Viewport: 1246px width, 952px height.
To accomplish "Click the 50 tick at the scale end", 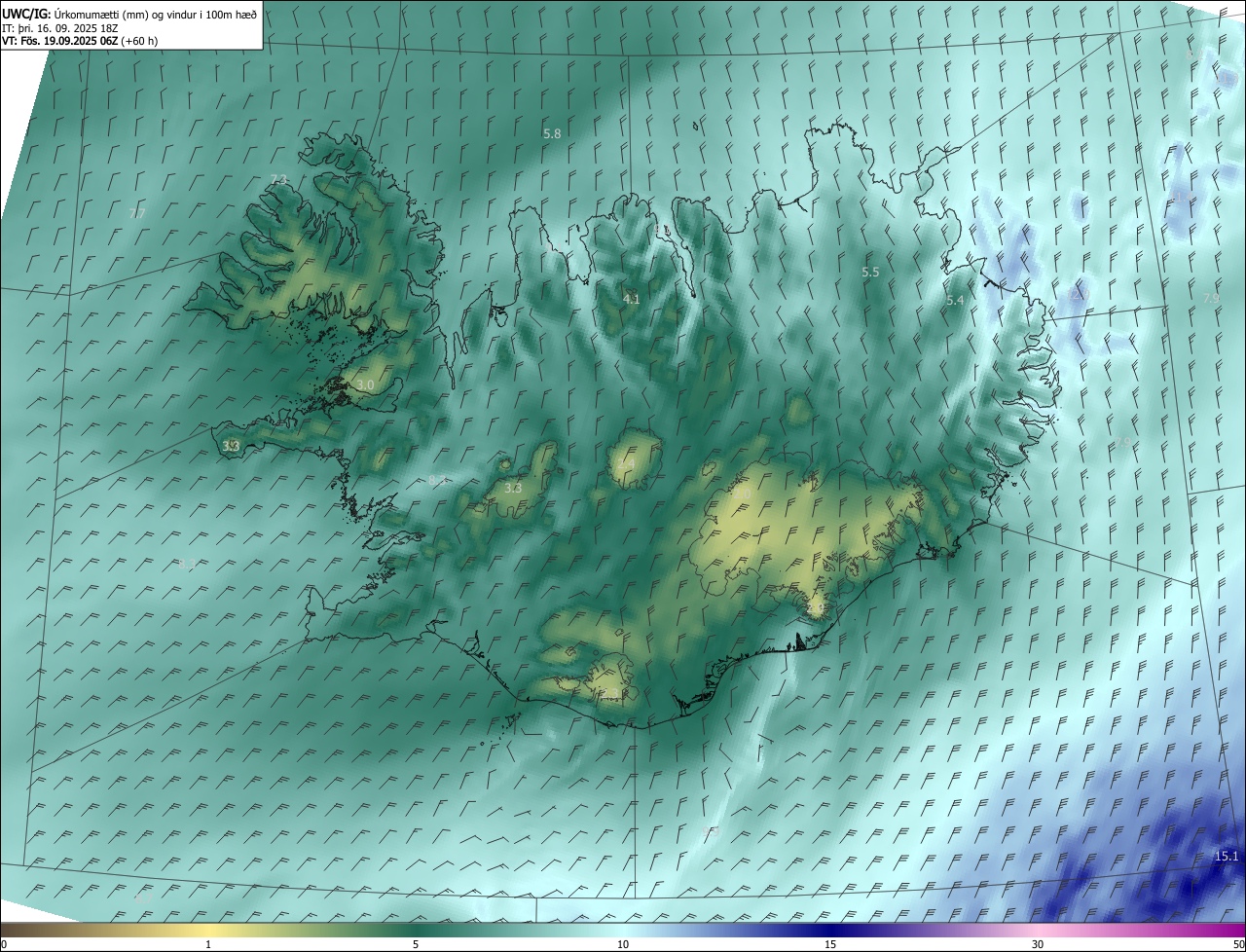I will click(1238, 944).
